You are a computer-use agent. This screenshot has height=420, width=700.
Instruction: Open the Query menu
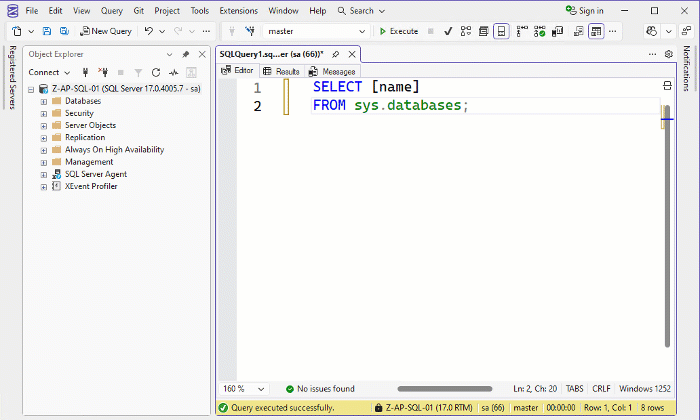(111, 10)
